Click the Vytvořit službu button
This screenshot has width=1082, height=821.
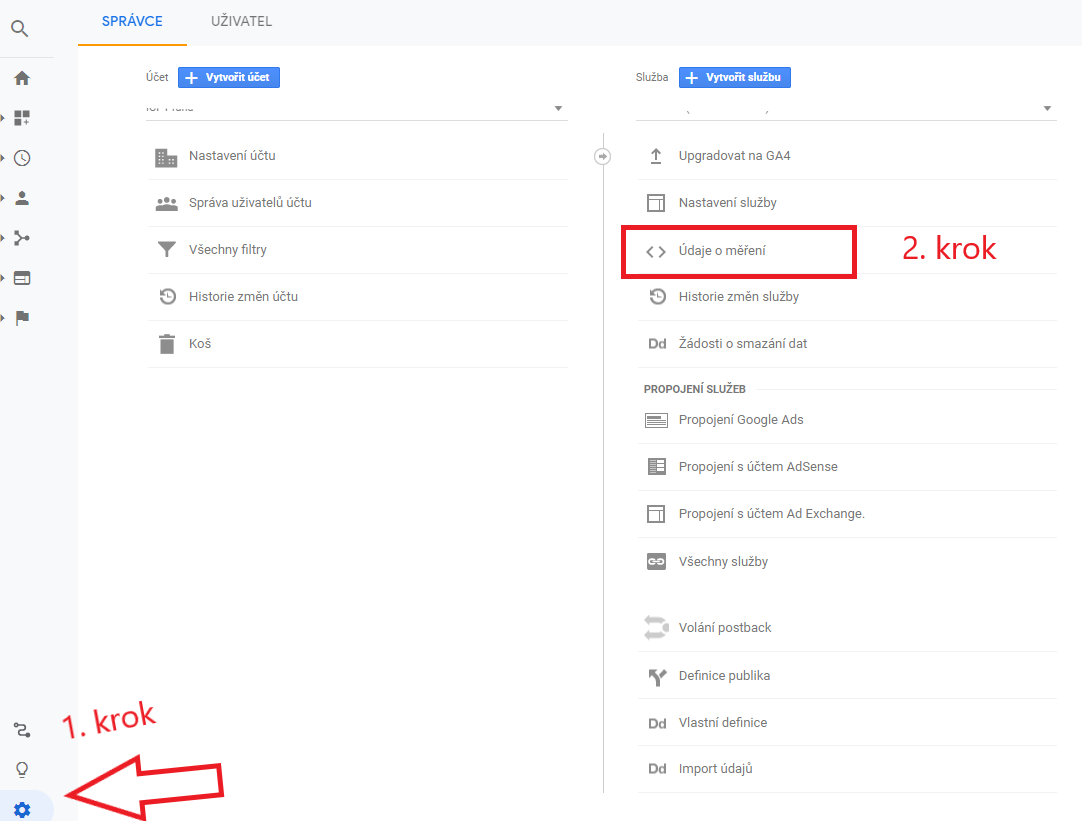pos(735,77)
